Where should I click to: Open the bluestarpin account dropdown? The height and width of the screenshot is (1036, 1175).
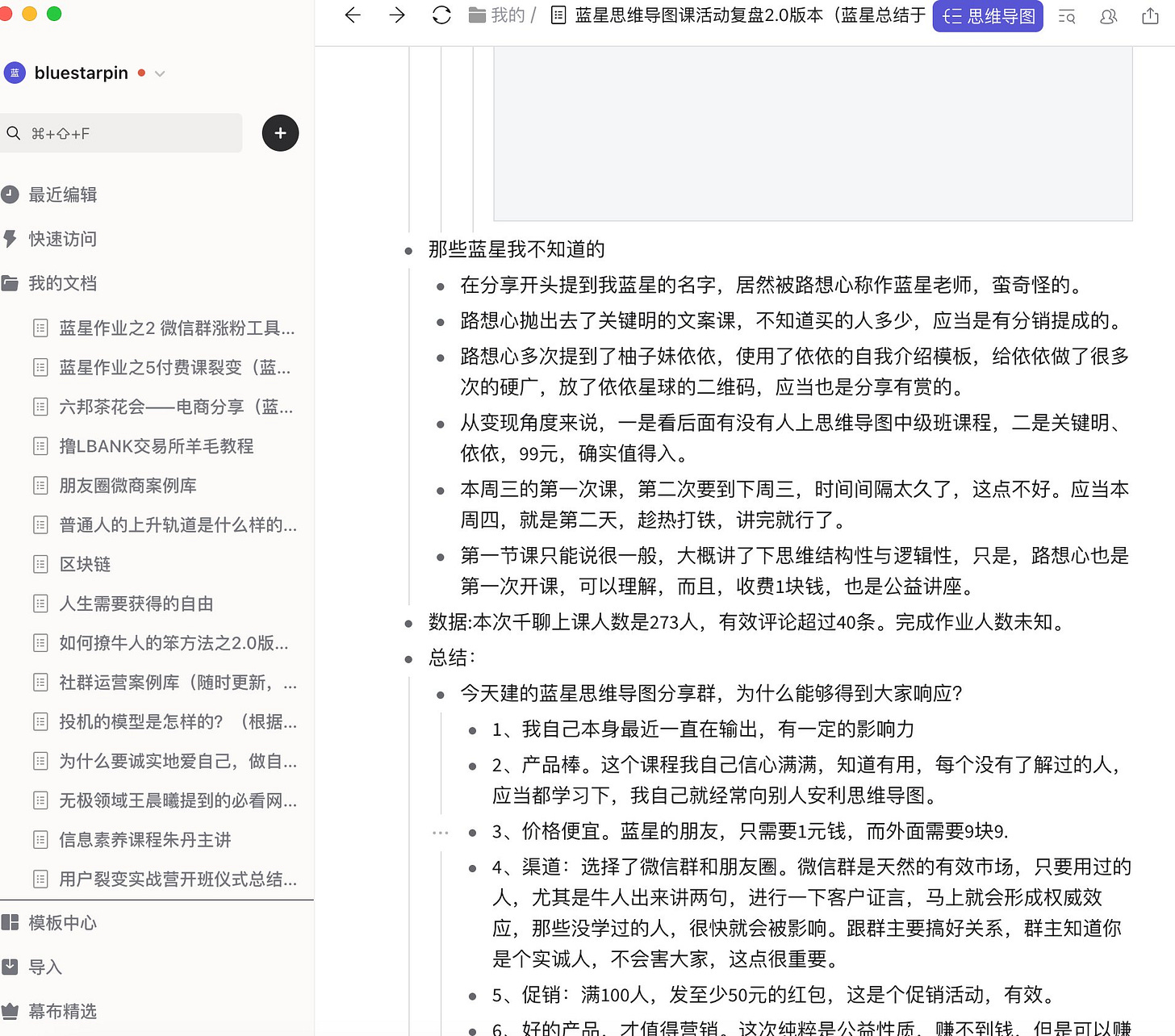160,73
